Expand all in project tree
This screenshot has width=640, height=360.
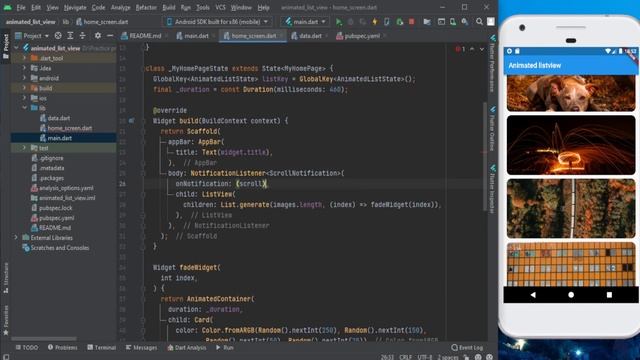(x=70, y=36)
